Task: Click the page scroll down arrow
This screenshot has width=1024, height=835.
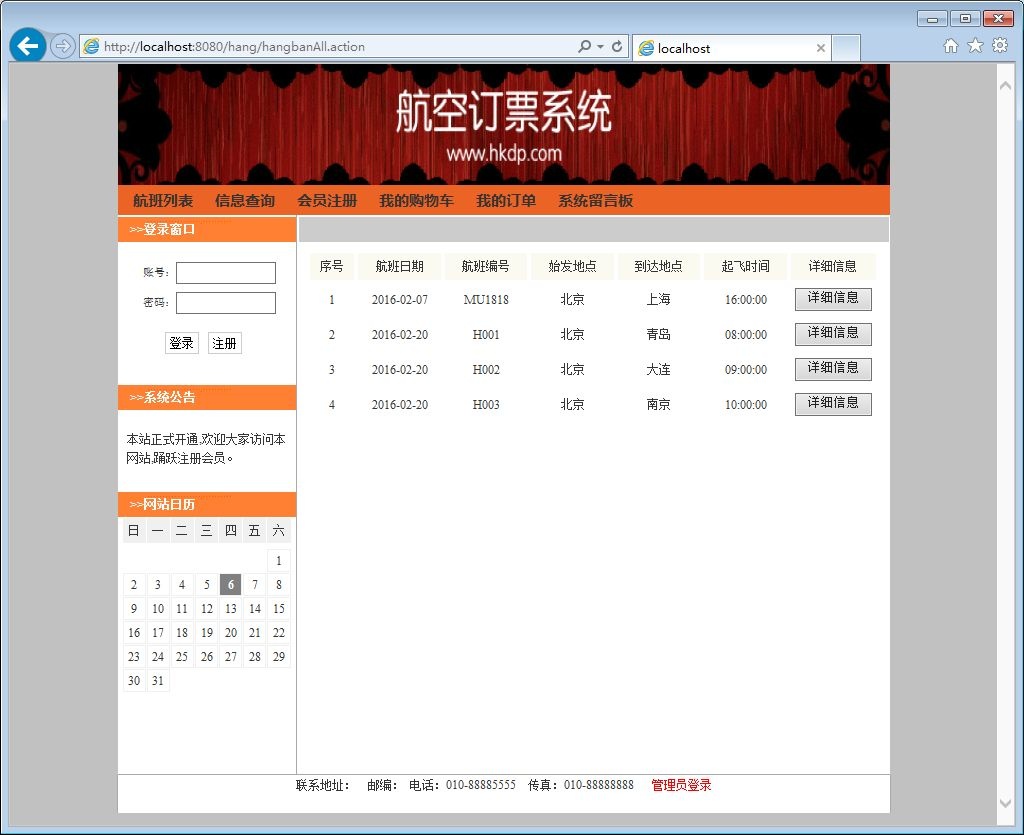Action: point(1006,803)
